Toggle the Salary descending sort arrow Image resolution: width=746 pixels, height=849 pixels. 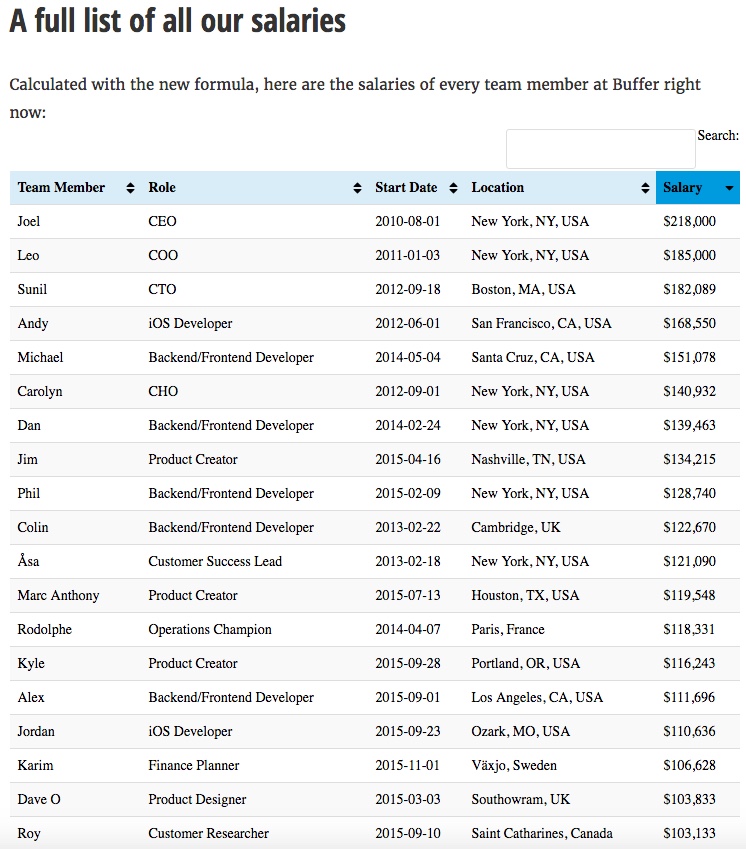(729, 188)
